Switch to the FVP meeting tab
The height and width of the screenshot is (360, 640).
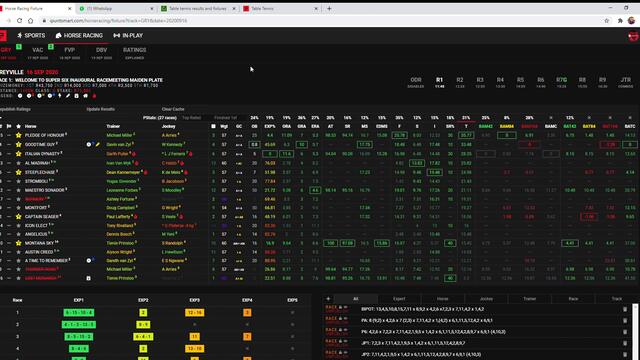coord(69,53)
